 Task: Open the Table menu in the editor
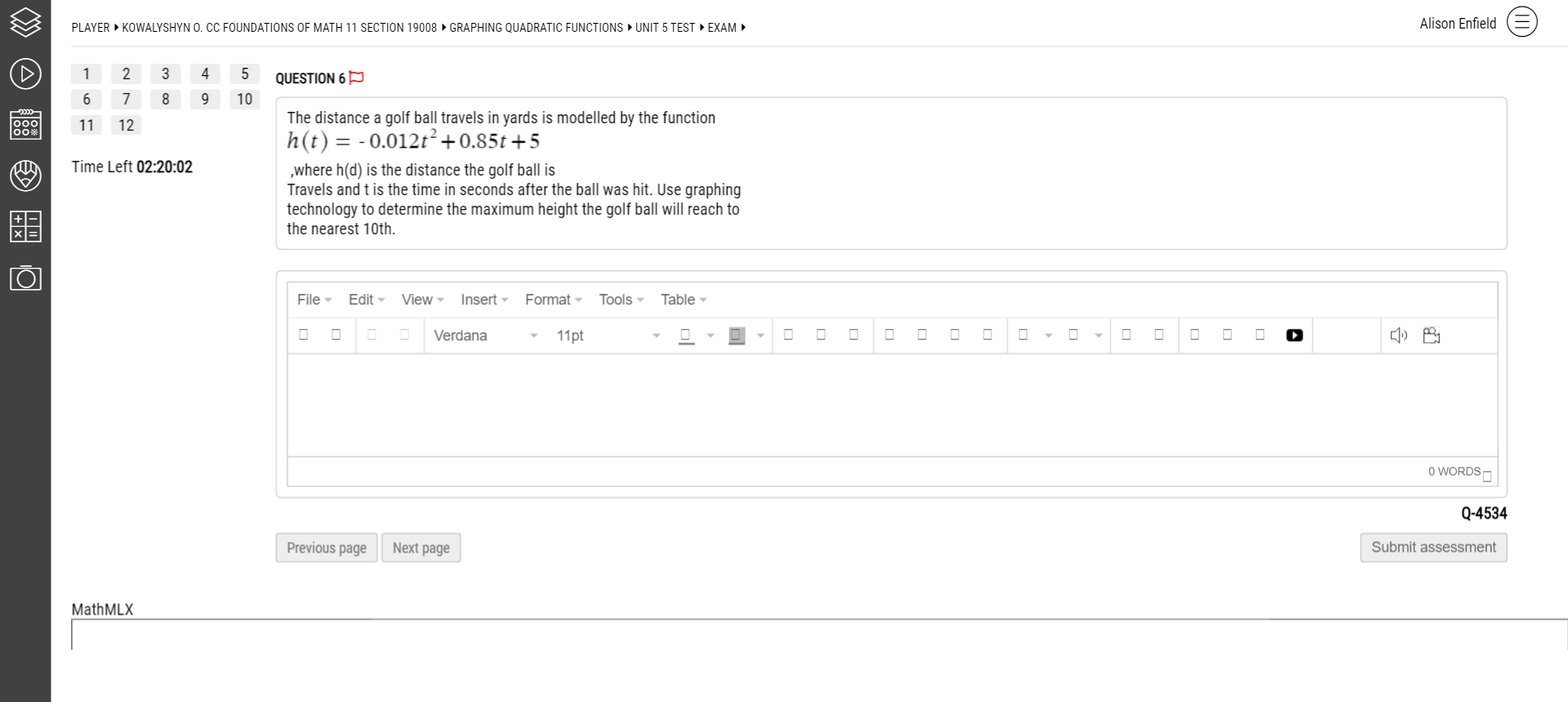point(683,300)
